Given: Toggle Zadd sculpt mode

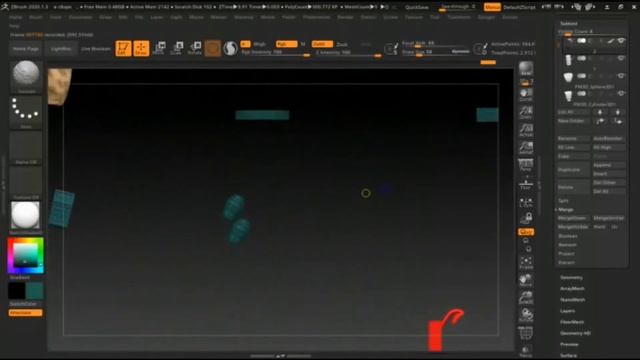Looking at the screenshot, I should (322, 44).
